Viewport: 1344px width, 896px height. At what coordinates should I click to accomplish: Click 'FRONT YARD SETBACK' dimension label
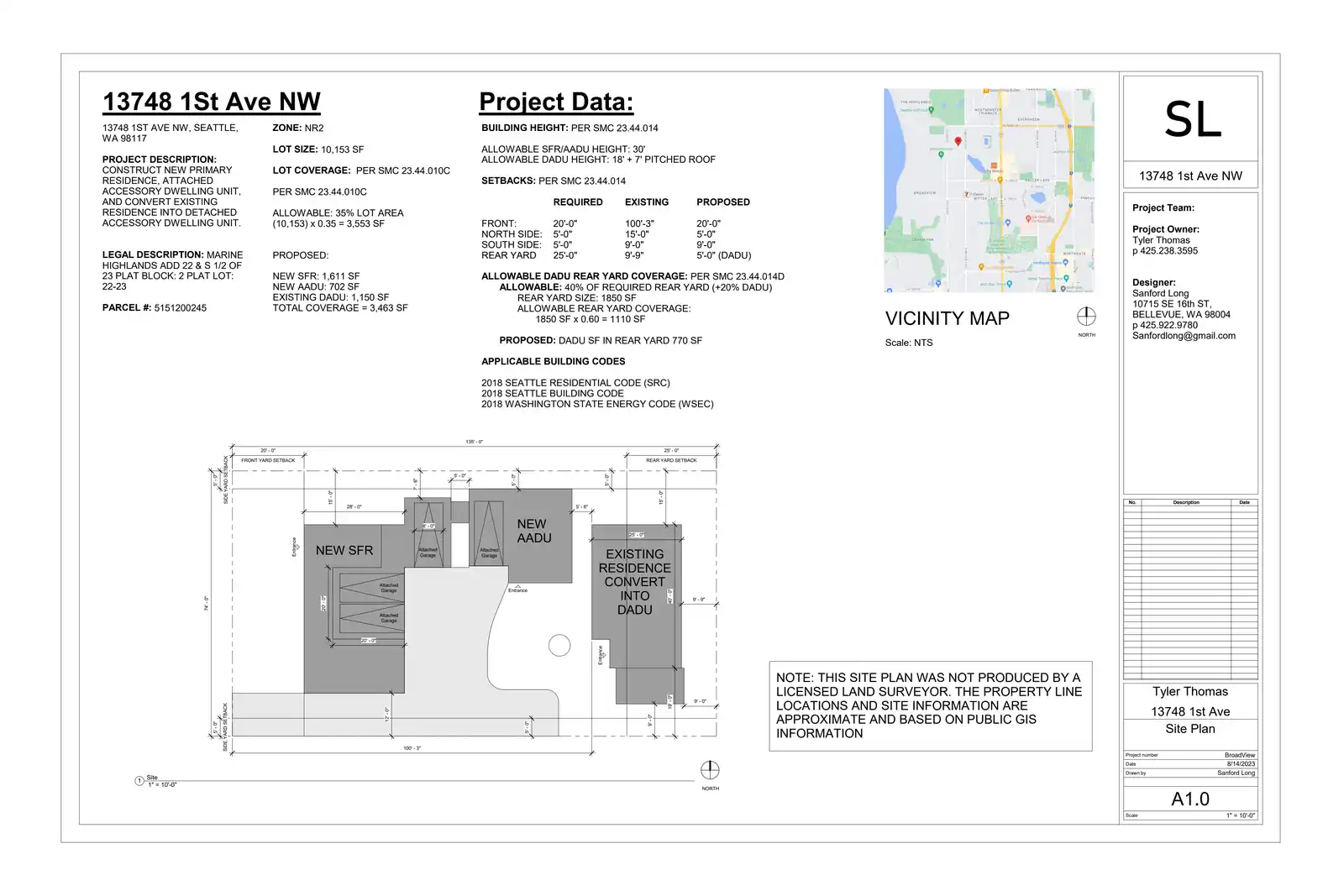point(268,460)
